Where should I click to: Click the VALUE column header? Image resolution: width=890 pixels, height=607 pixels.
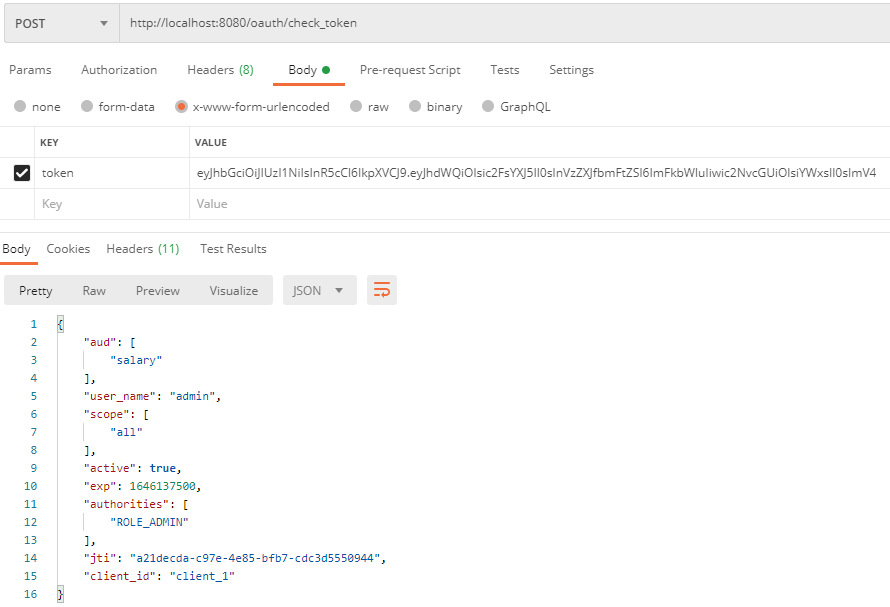tap(211, 143)
